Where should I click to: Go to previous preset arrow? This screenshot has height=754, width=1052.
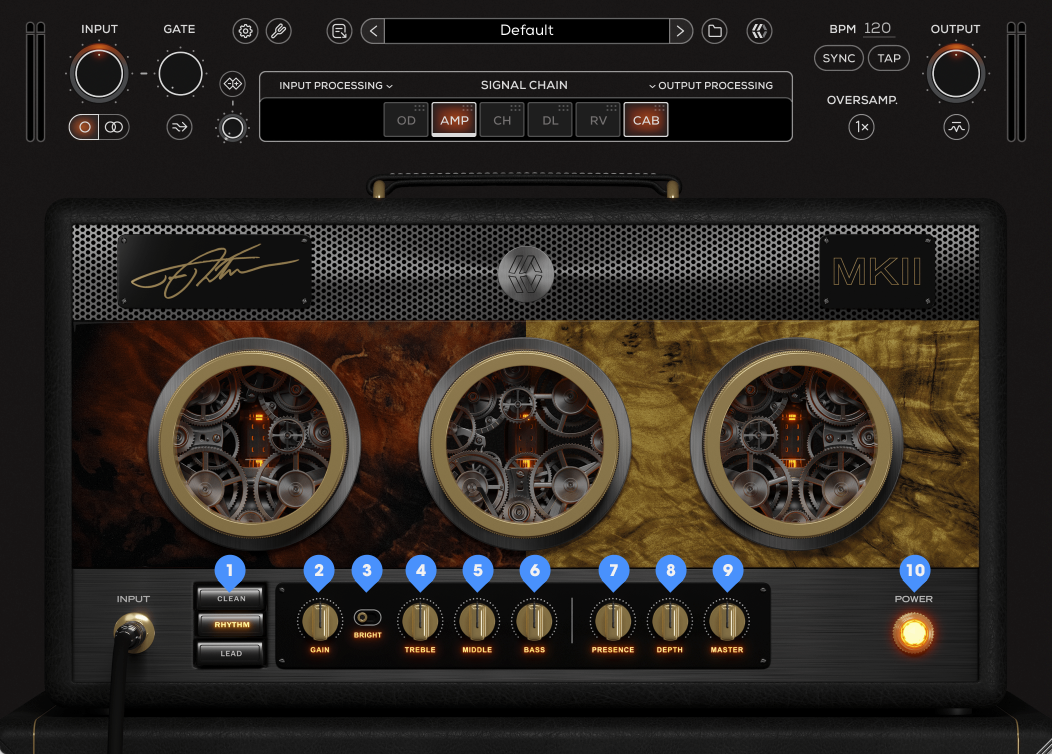click(x=373, y=31)
